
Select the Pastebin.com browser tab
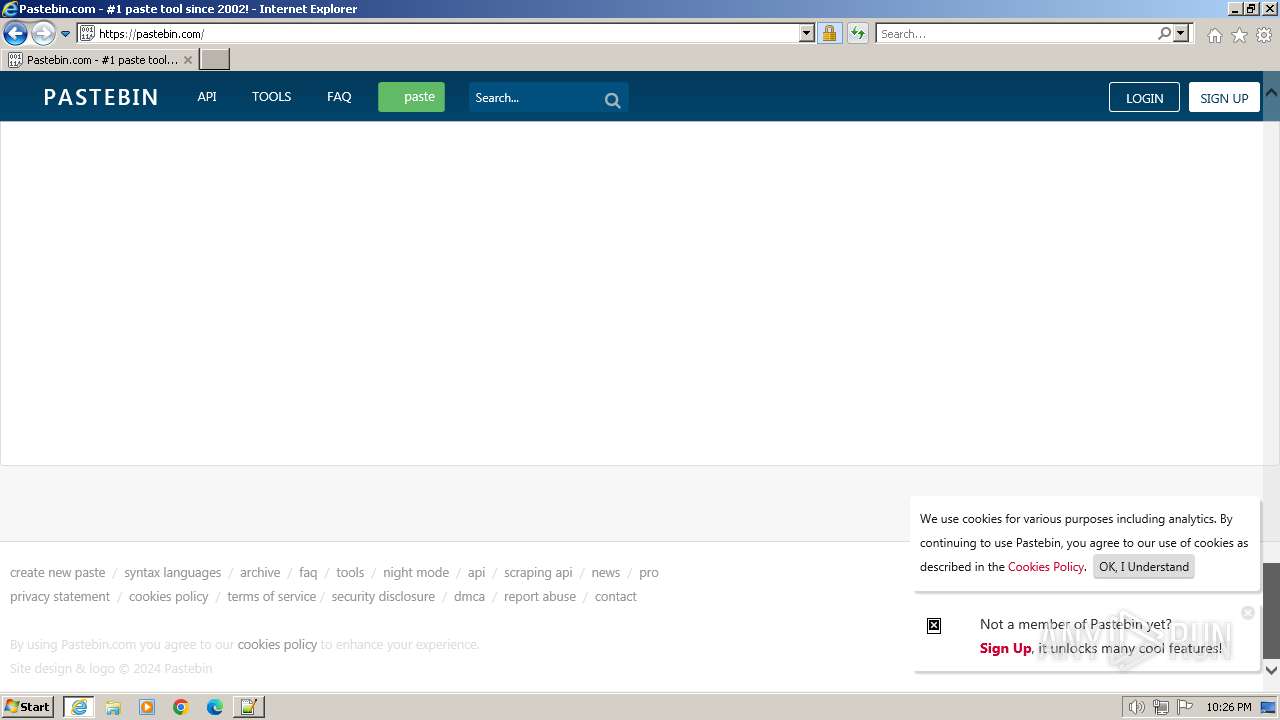click(100, 60)
